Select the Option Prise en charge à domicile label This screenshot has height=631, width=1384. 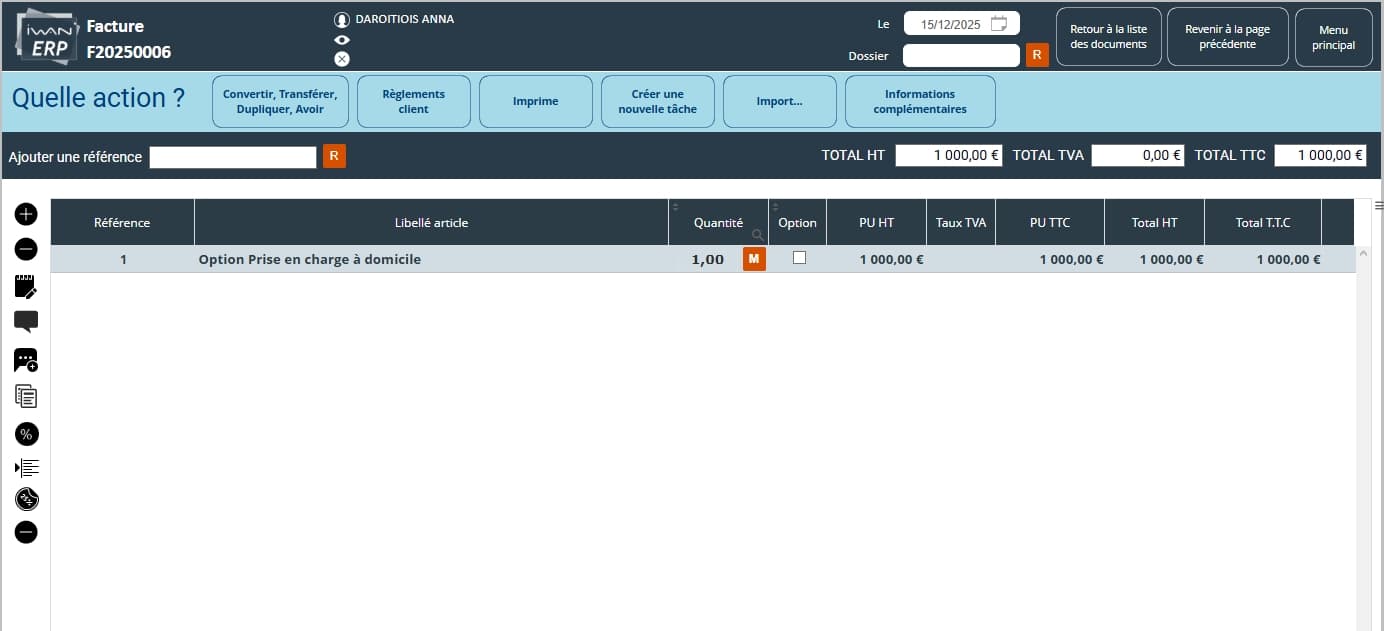point(310,259)
